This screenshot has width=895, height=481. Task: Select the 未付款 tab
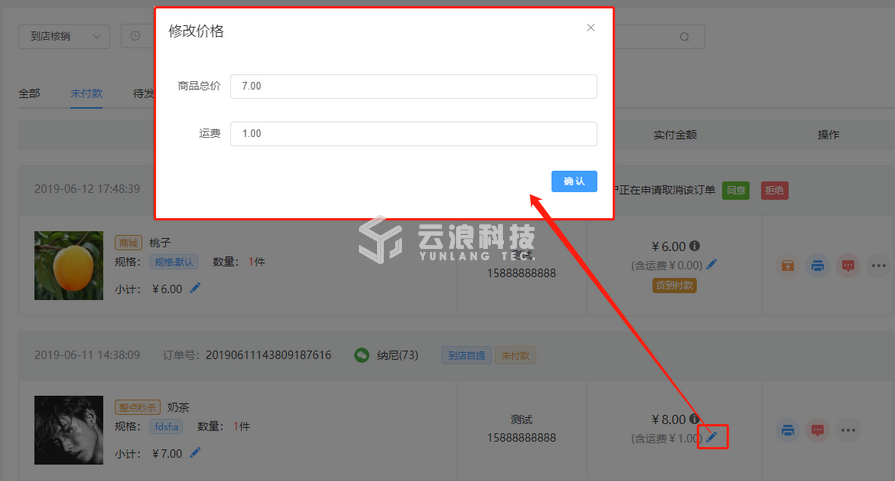tap(85, 94)
